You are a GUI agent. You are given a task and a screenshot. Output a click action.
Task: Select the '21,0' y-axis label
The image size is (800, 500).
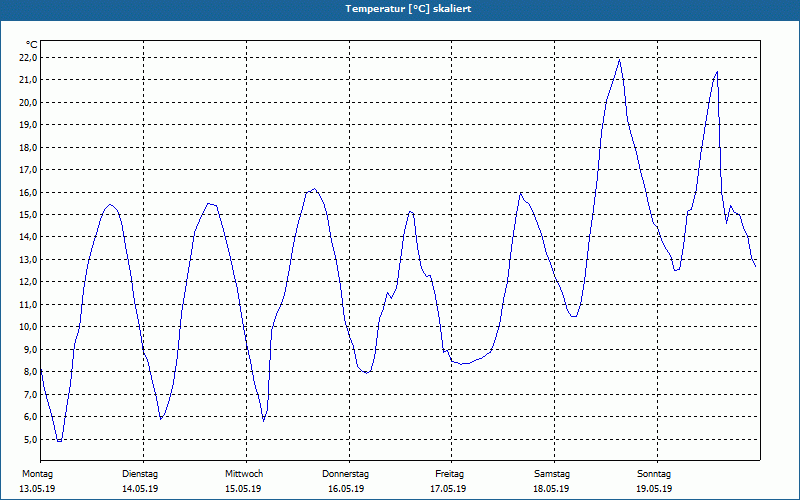coord(28,80)
